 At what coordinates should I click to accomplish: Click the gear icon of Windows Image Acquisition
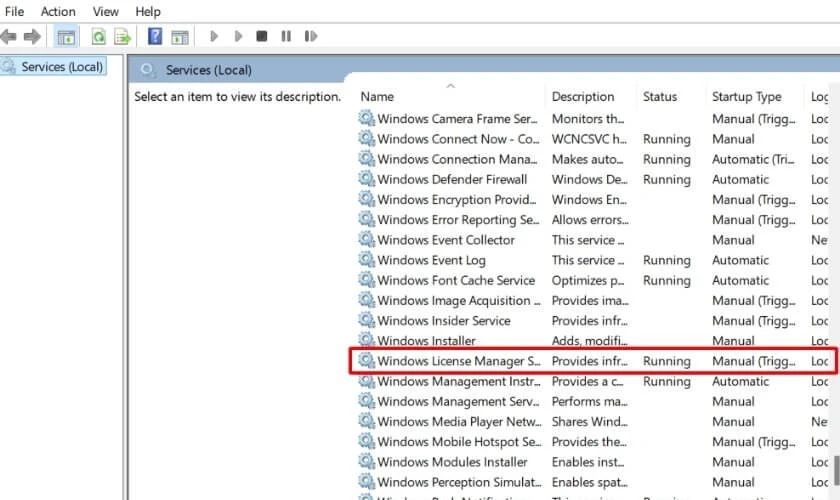[x=366, y=300]
